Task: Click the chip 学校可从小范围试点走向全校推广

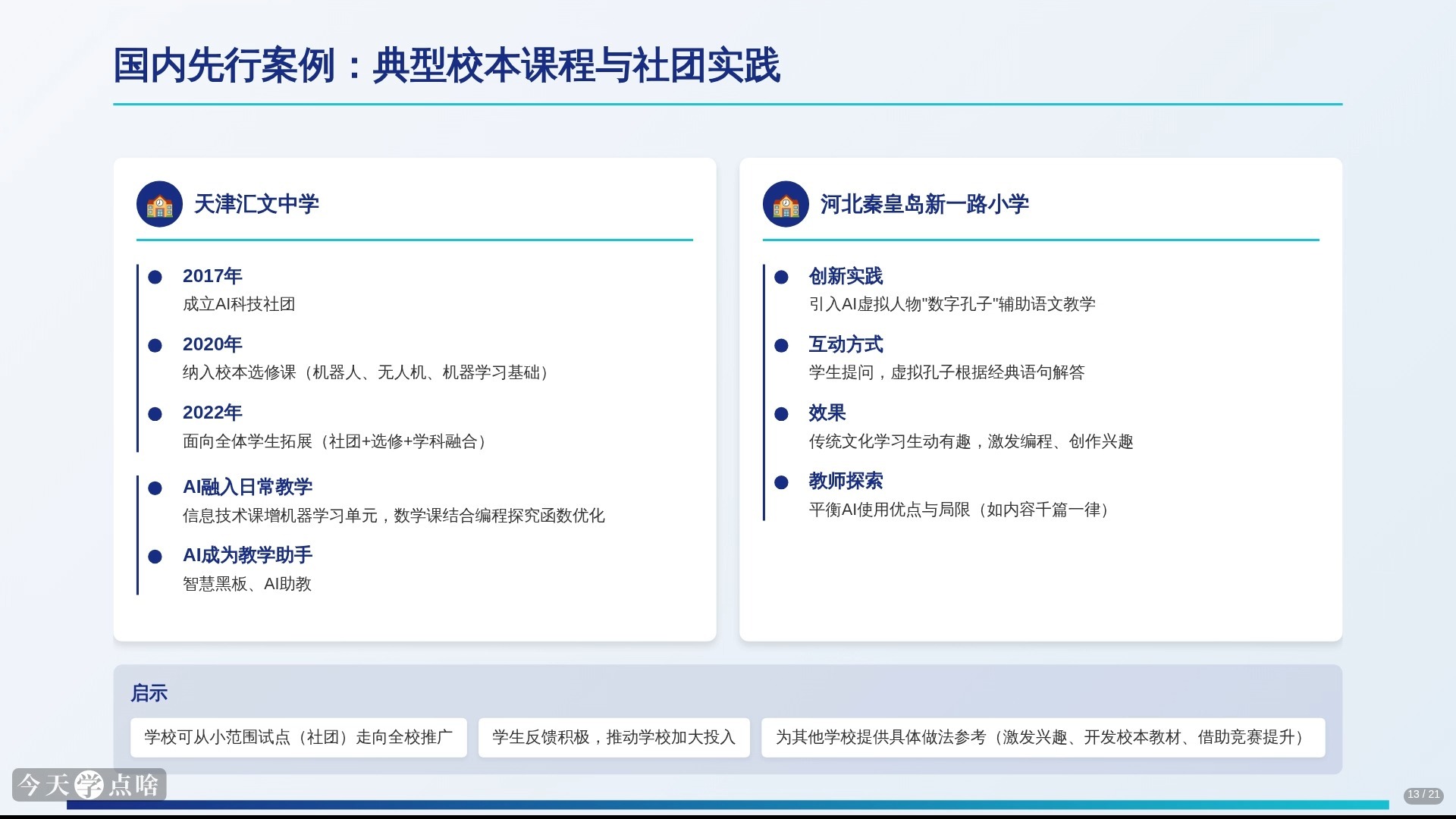Action: 299,738
